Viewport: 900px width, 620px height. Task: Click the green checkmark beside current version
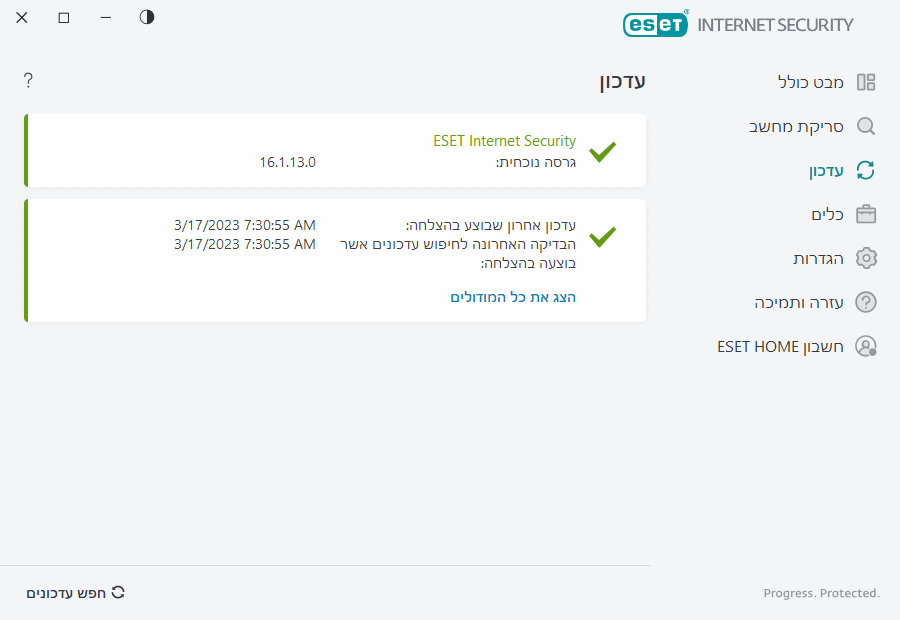(602, 152)
